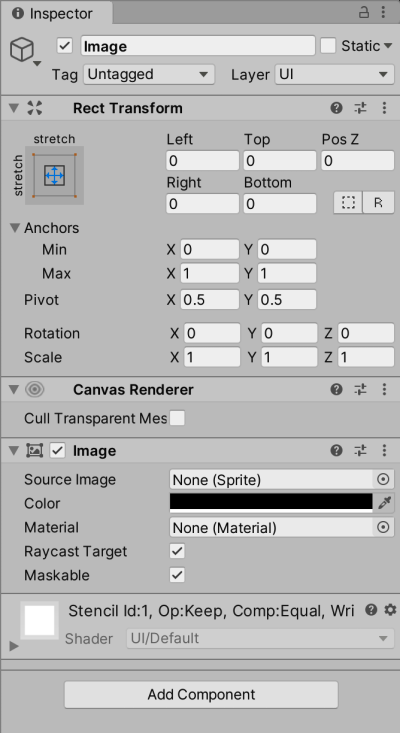Enable the Static checkbox
The image size is (400, 733).
point(328,46)
